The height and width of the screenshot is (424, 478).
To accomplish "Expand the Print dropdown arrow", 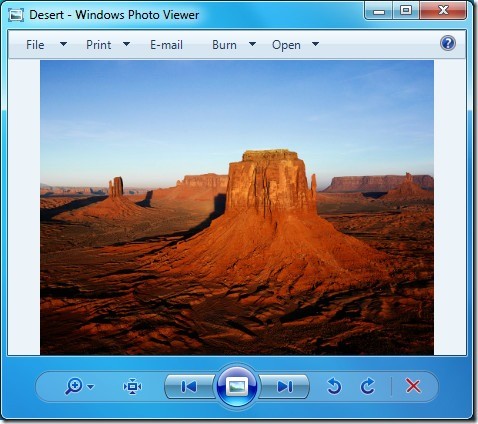I will tap(127, 44).
